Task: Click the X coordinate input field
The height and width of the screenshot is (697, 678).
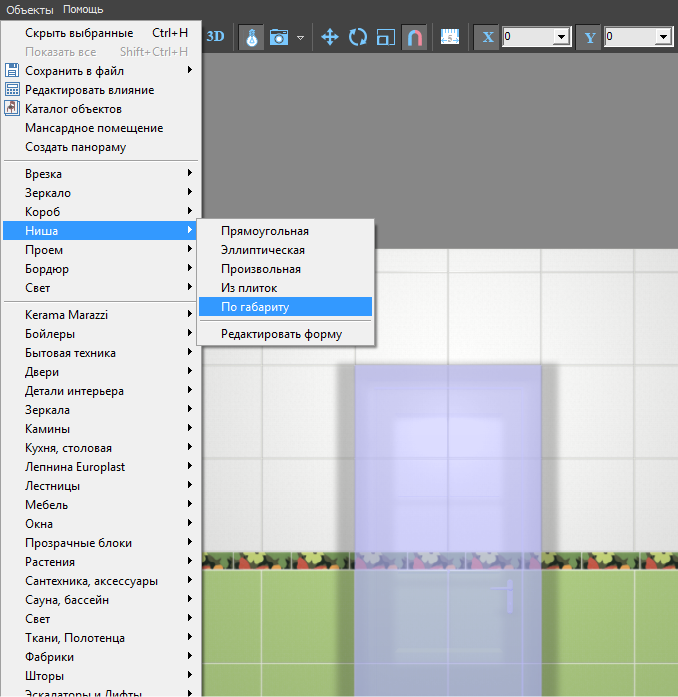Action: [x=528, y=36]
